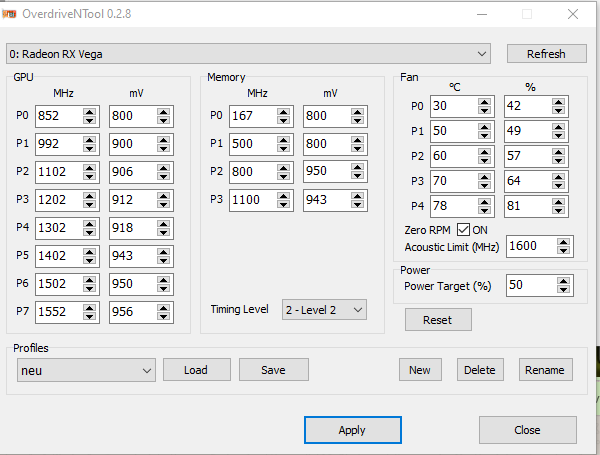Click the Reset button

(438, 320)
